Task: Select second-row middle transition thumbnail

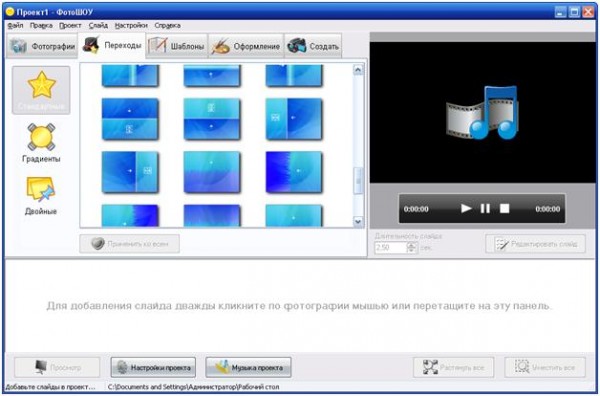Action: pyautogui.click(x=212, y=119)
